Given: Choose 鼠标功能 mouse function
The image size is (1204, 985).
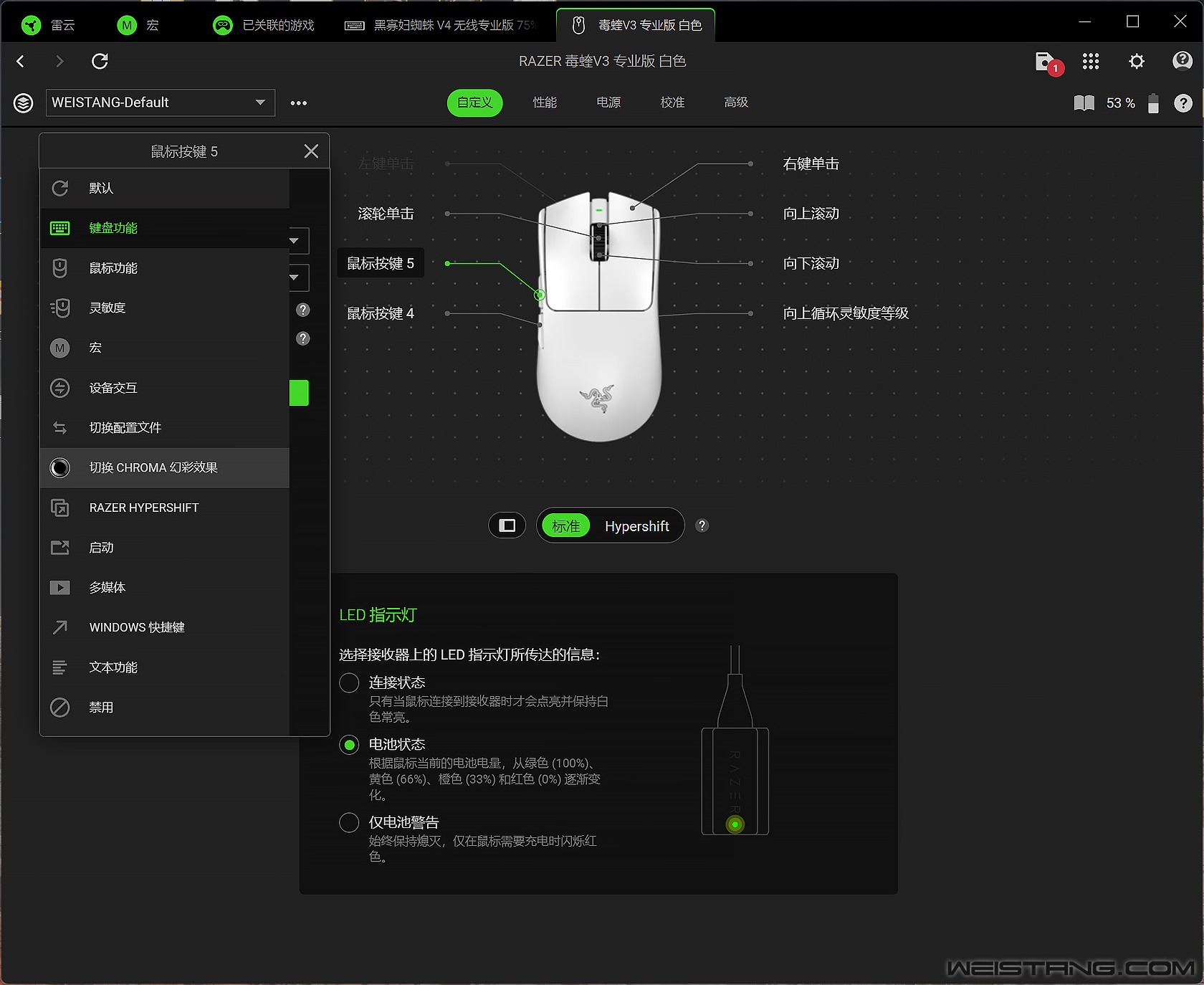Looking at the screenshot, I should click(x=165, y=268).
